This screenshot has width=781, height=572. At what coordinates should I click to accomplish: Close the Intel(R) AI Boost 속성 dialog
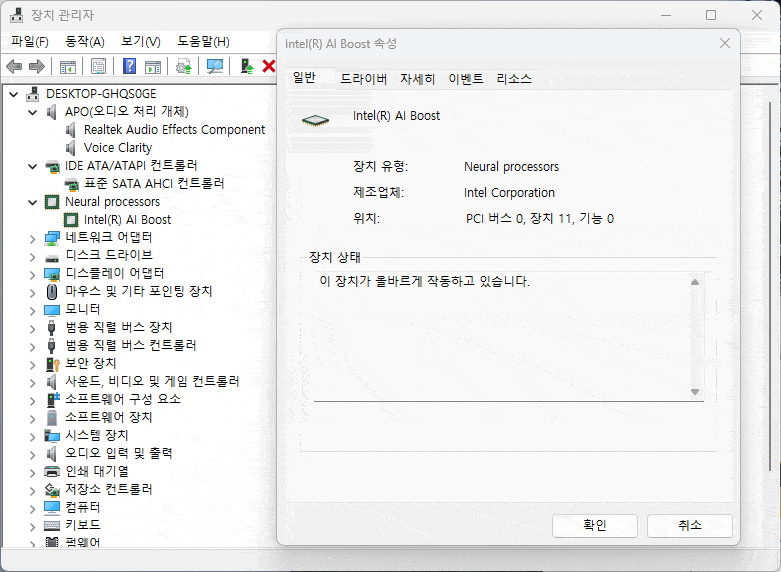pyautogui.click(x=725, y=44)
